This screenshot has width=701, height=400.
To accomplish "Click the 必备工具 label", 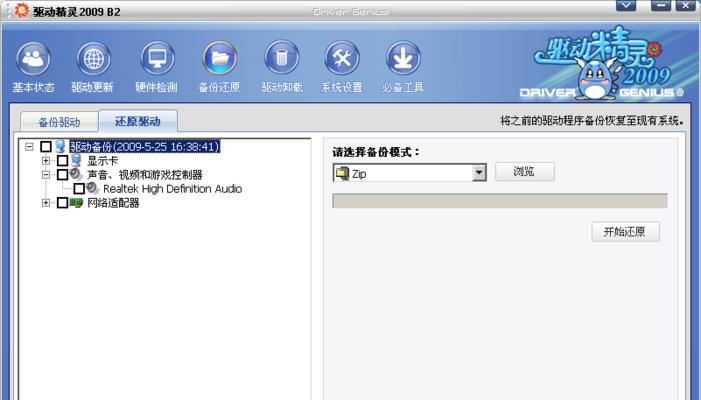I will pos(403,87).
